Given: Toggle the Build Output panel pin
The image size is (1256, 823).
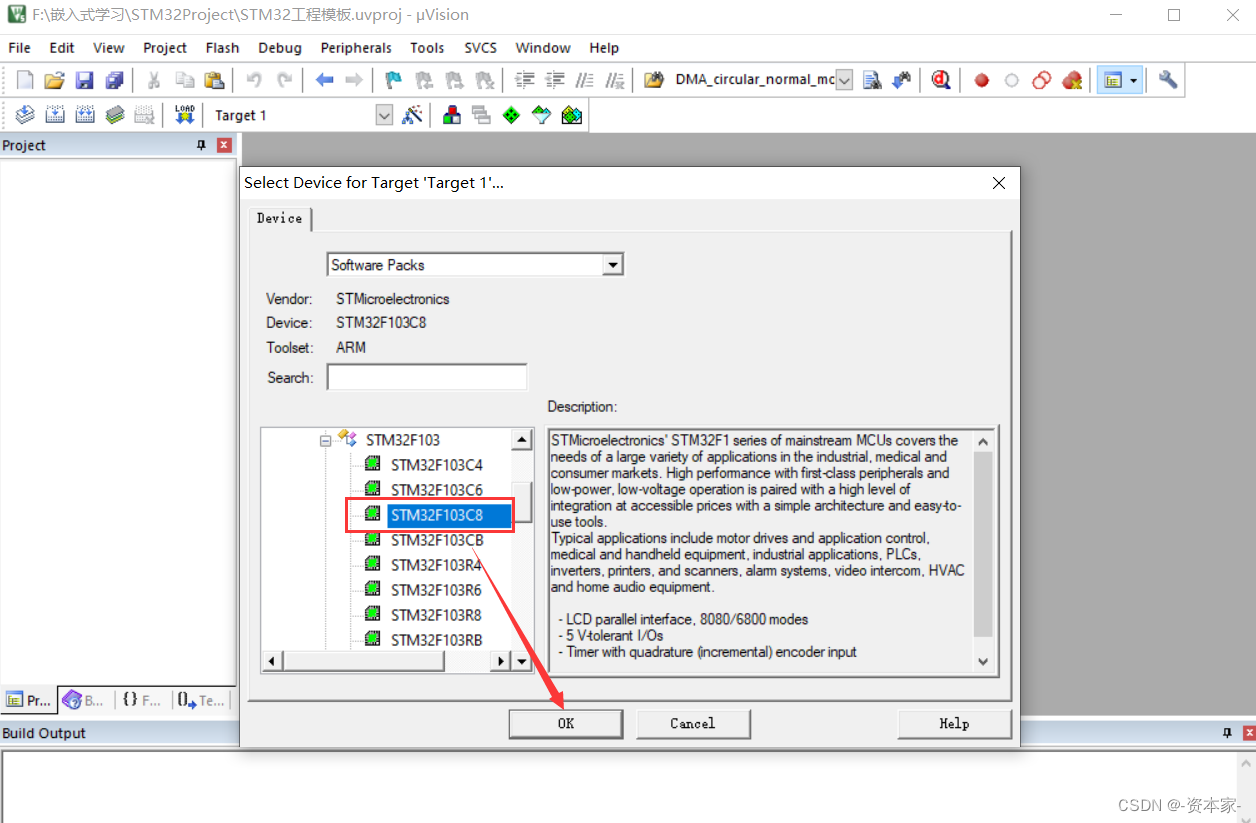Looking at the screenshot, I should coord(1227,733).
